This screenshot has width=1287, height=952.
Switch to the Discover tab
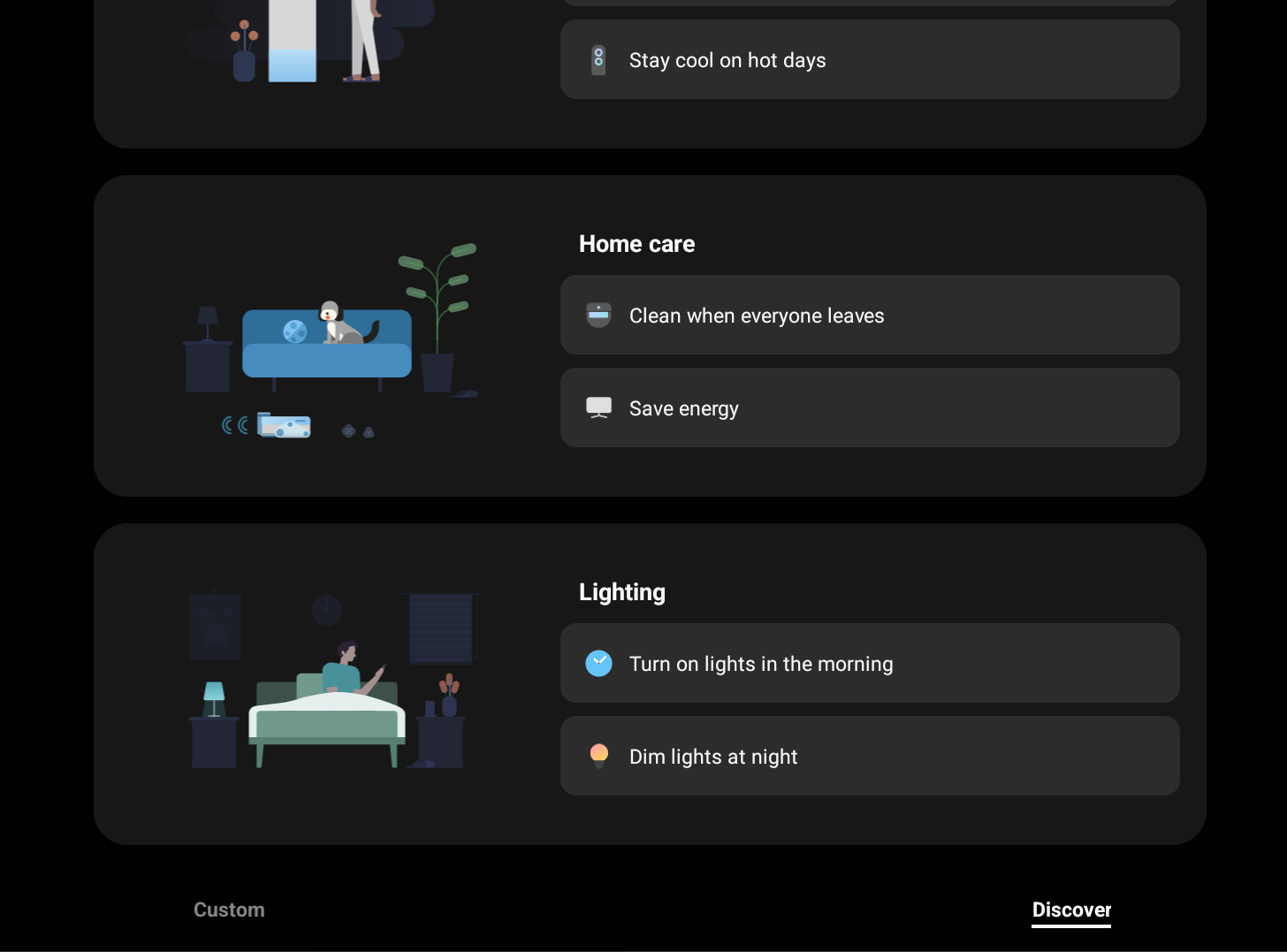pos(1071,910)
